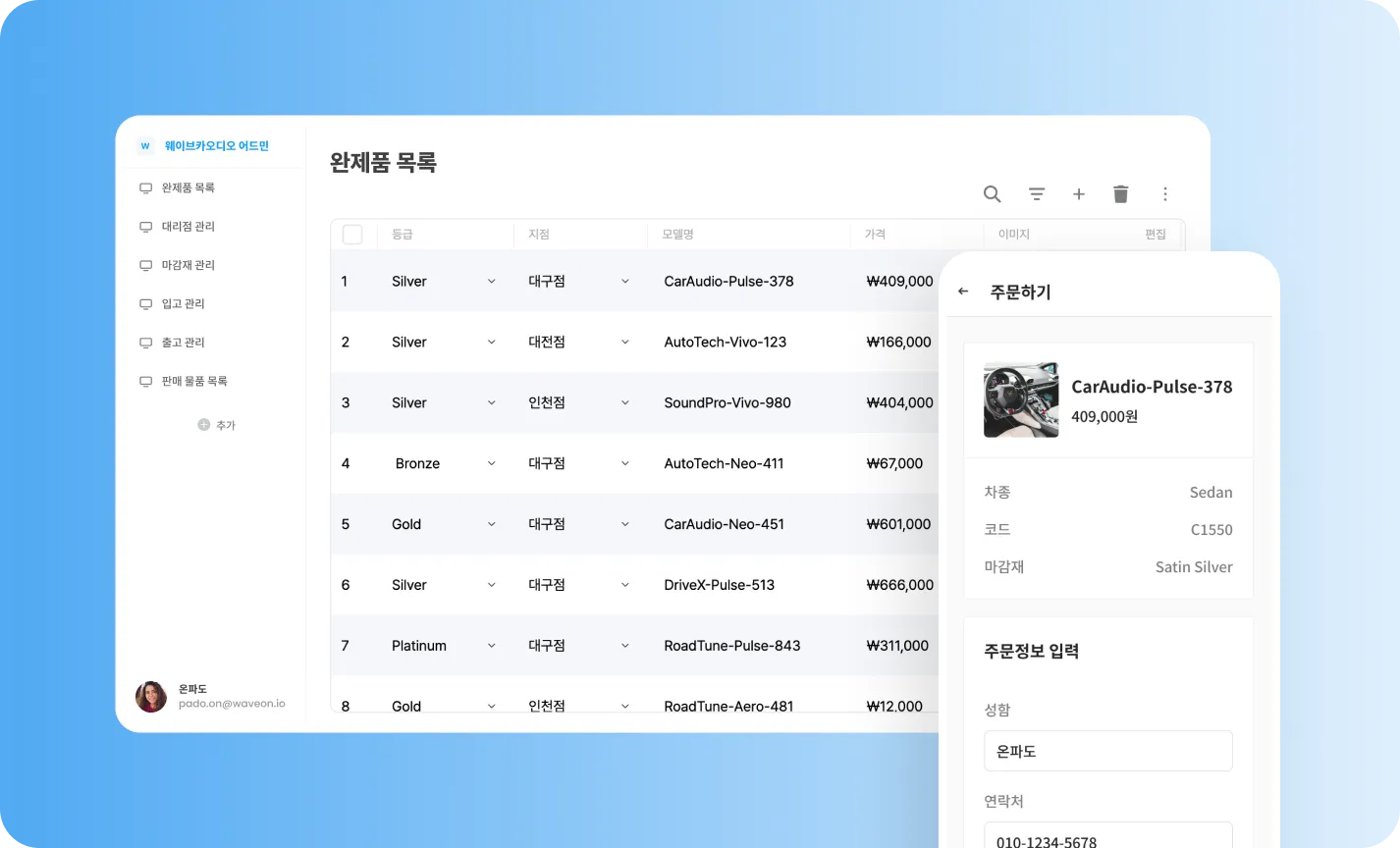Screen dimensions: 1400x848
Task: Click price cell ₩311,000
Action: [x=897, y=646]
